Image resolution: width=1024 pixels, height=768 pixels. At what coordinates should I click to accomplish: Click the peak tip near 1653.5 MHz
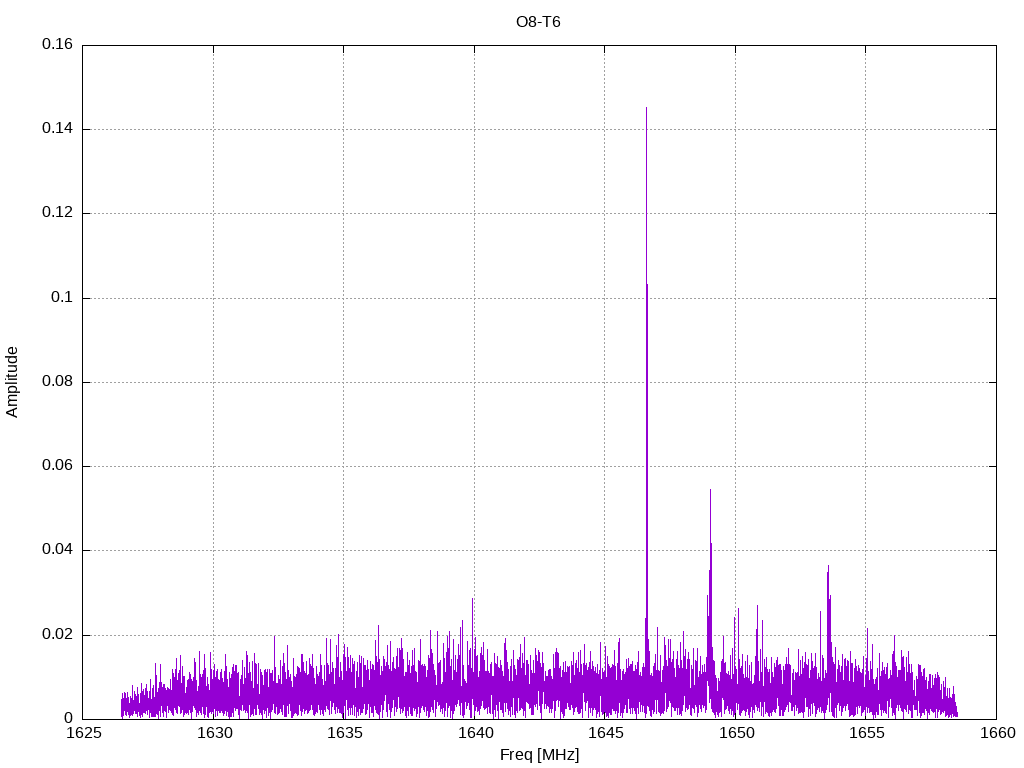828,566
